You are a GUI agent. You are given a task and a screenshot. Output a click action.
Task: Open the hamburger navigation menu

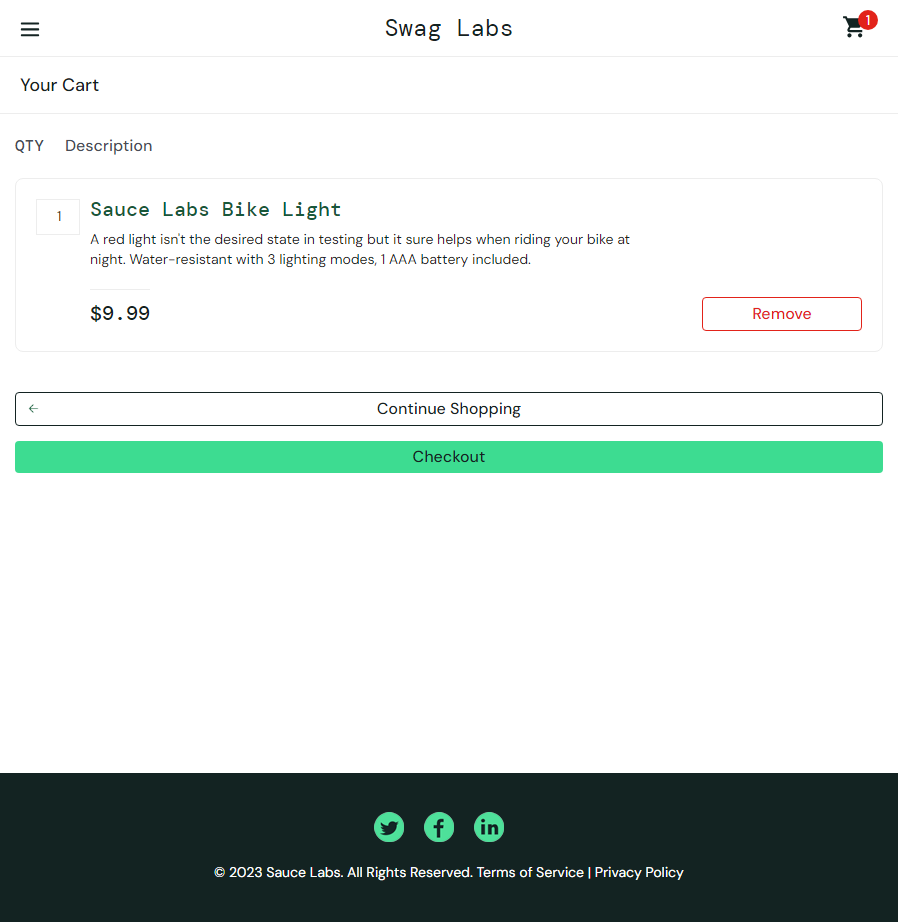(30, 29)
